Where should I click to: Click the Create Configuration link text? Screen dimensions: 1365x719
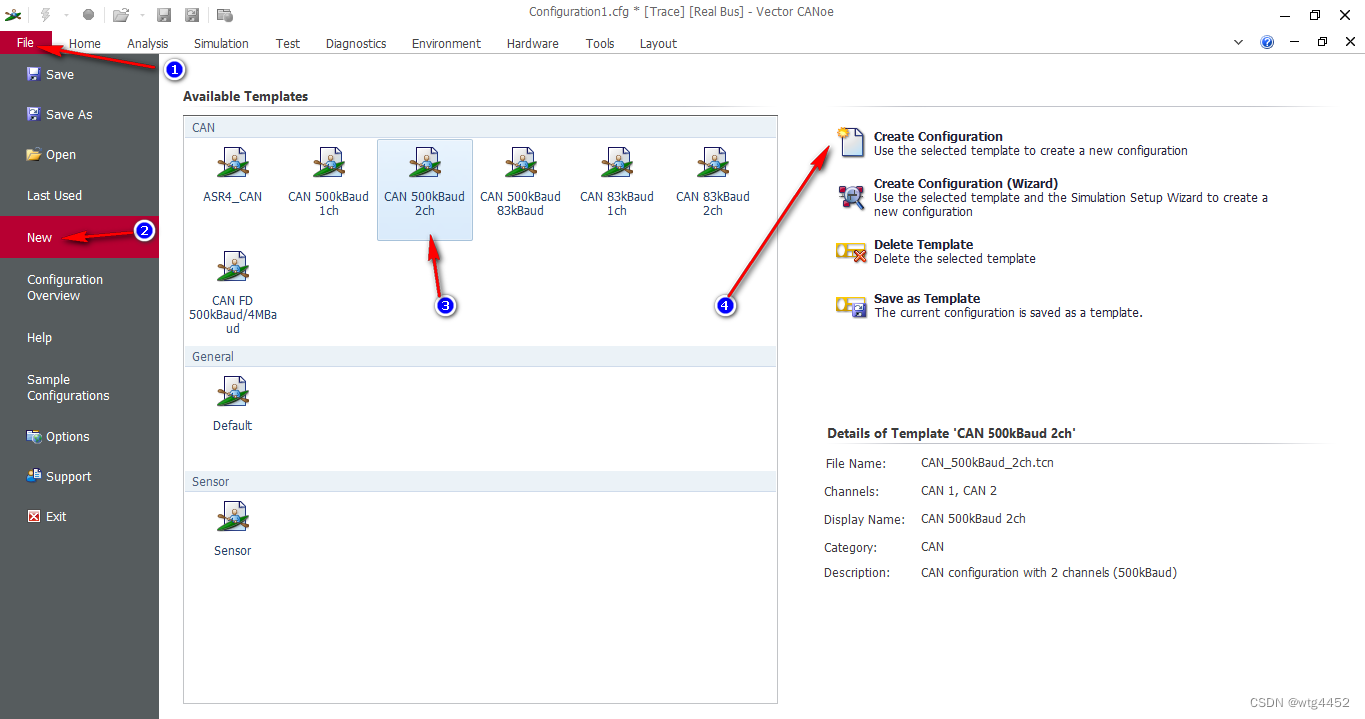click(x=938, y=136)
